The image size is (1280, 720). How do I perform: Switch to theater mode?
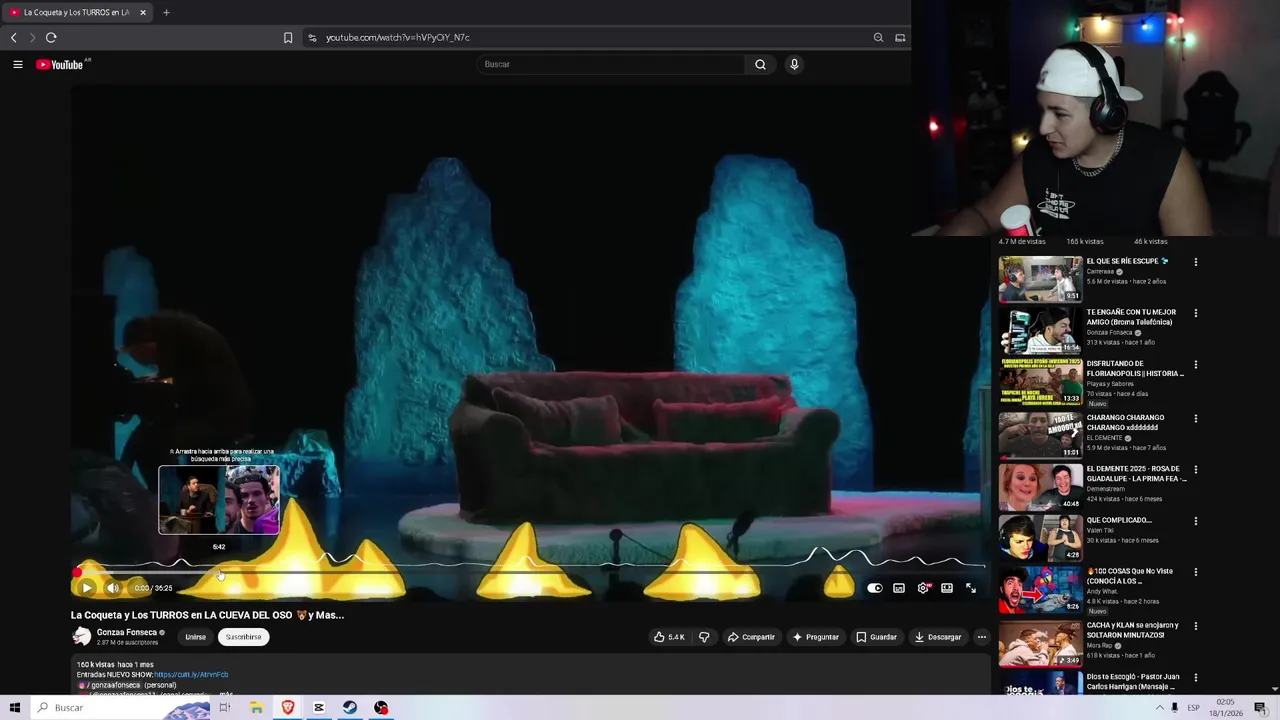(x=947, y=588)
